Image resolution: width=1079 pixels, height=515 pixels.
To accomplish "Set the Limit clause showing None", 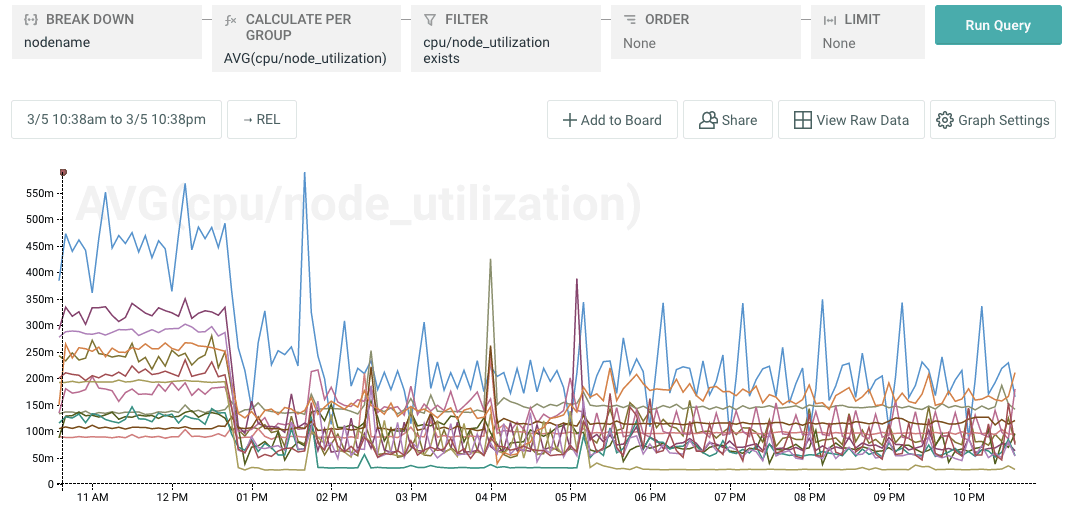I will pos(839,43).
